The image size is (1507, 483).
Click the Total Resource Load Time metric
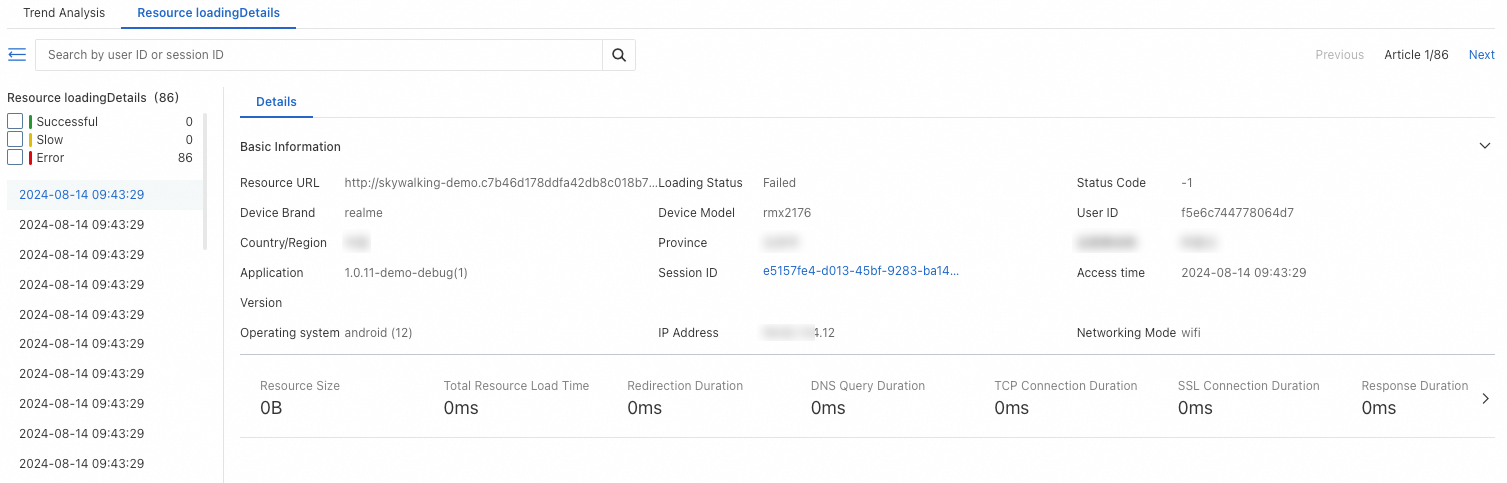tap(516, 397)
